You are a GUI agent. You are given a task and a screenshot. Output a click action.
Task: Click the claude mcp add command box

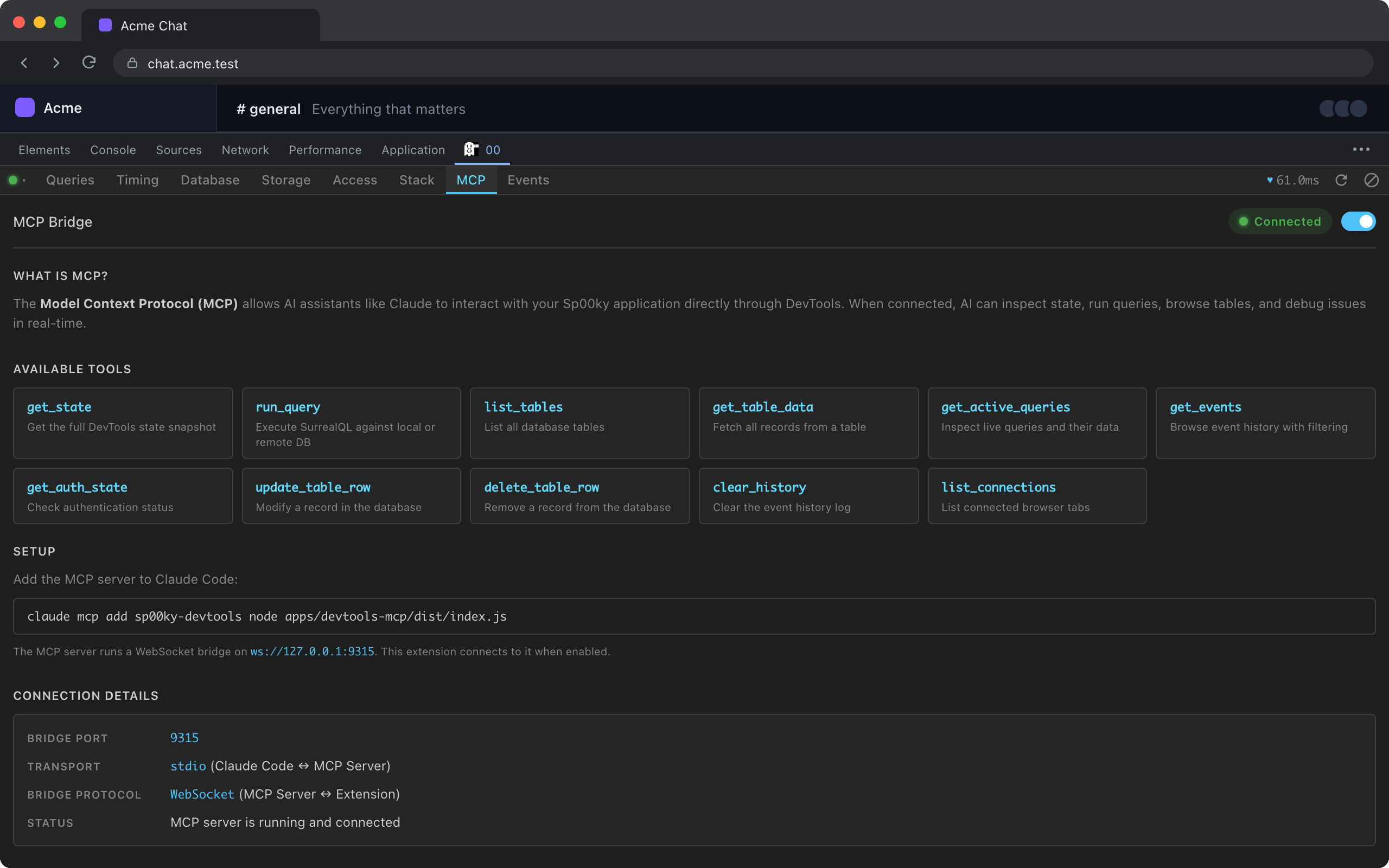pyautogui.click(x=694, y=617)
